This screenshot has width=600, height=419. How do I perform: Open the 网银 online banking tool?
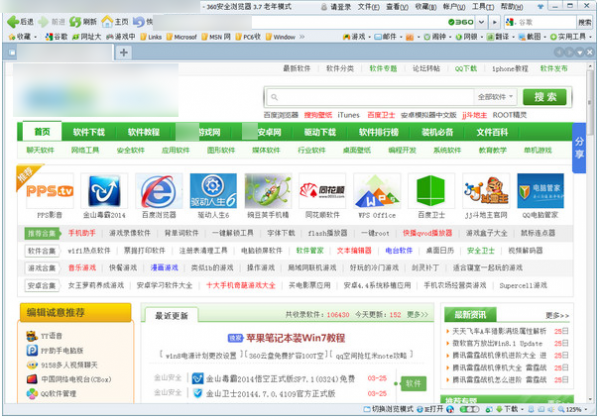[466, 37]
